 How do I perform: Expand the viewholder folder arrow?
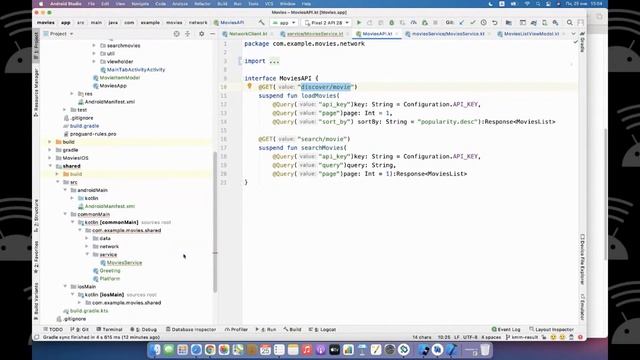pos(94,61)
